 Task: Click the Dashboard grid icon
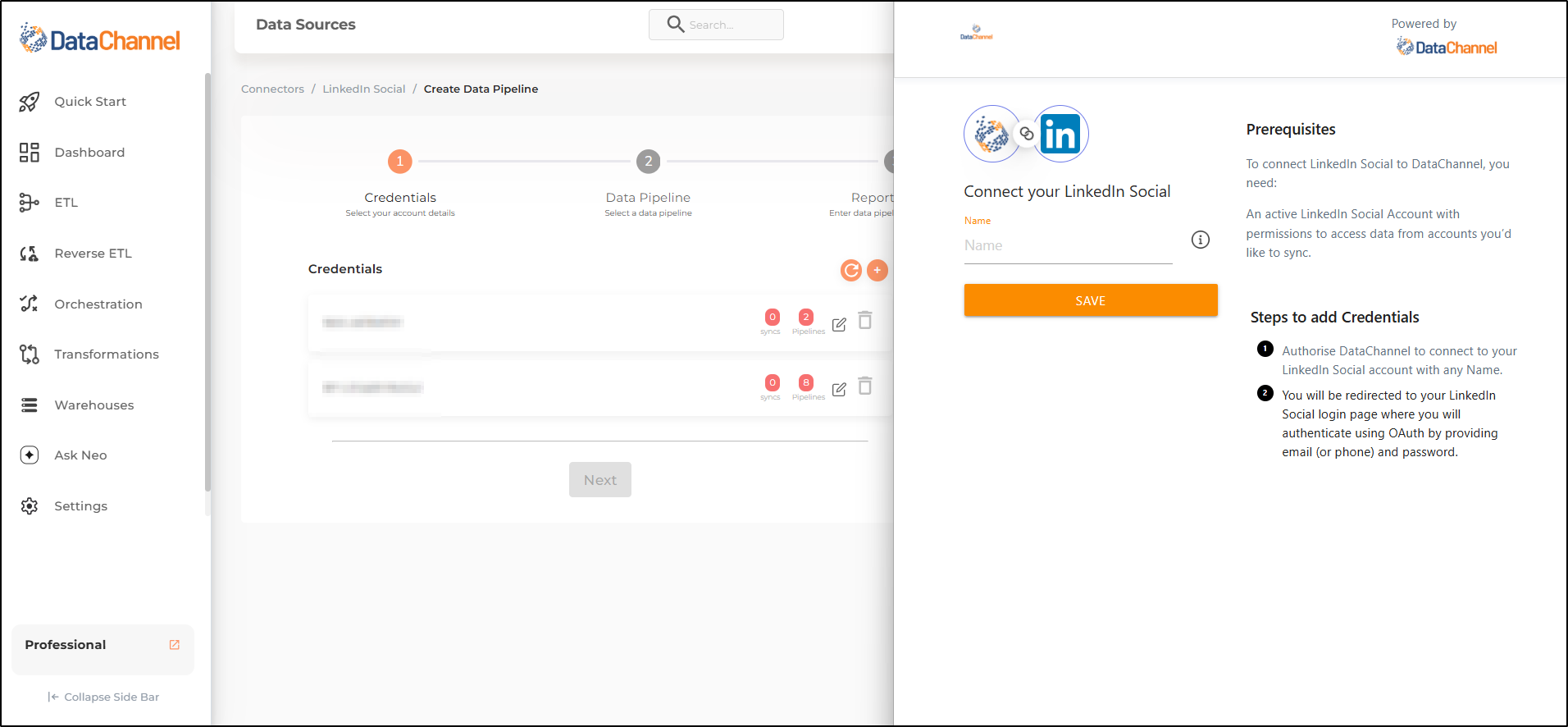pyautogui.click(x=30, y=153)
